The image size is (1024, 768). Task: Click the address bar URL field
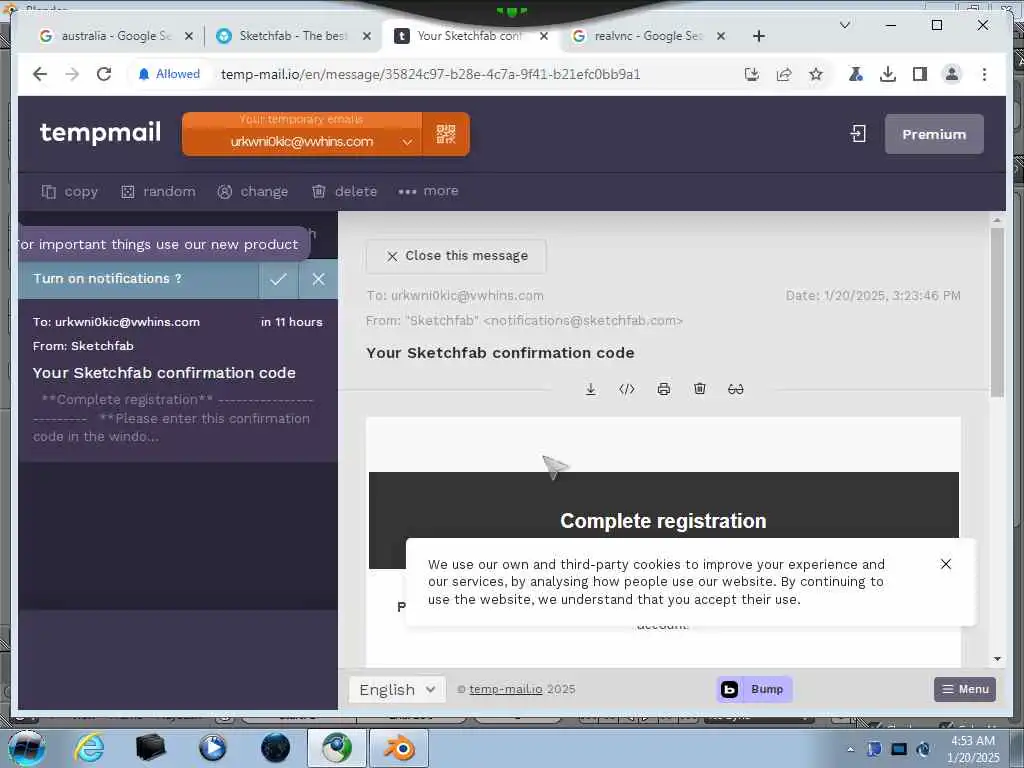pos(431,74)
